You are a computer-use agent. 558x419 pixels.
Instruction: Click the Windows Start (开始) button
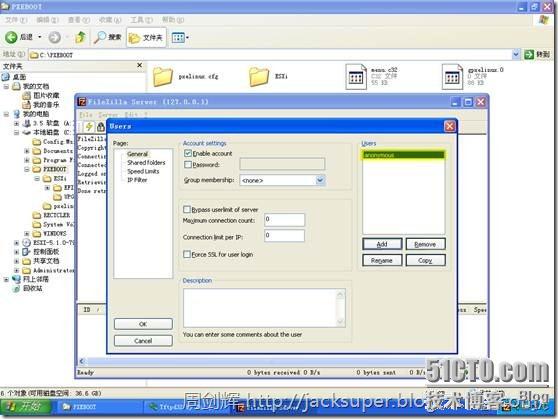(x=26, y=407)
